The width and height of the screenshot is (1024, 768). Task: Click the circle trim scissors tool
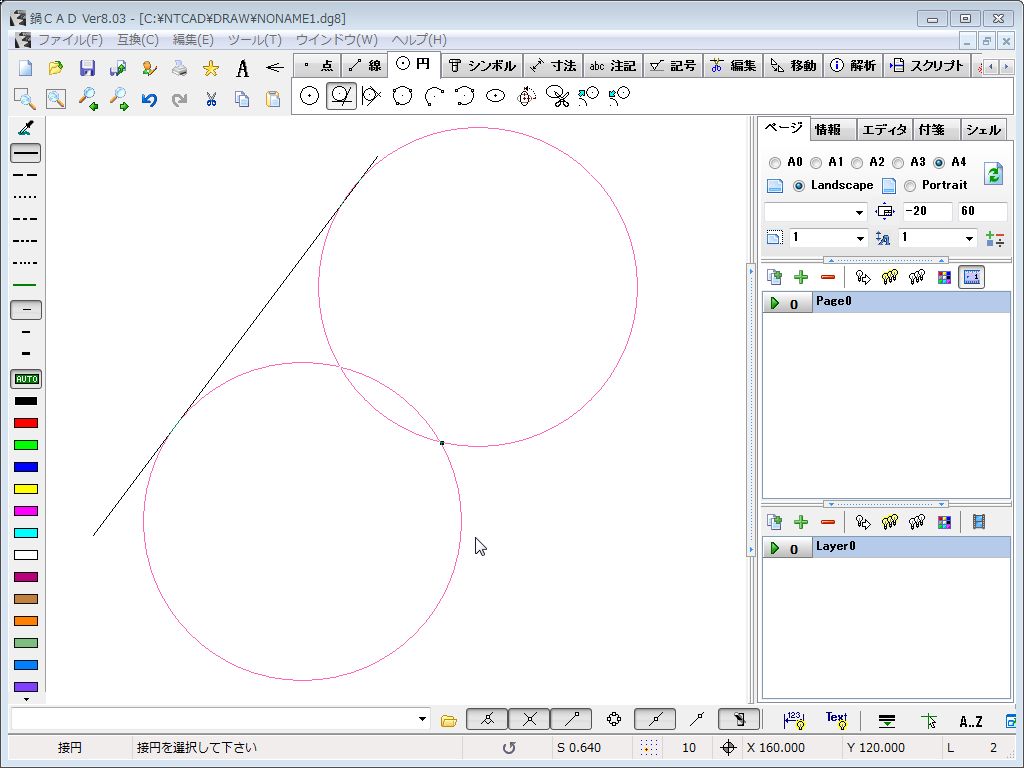pos(557,96)
